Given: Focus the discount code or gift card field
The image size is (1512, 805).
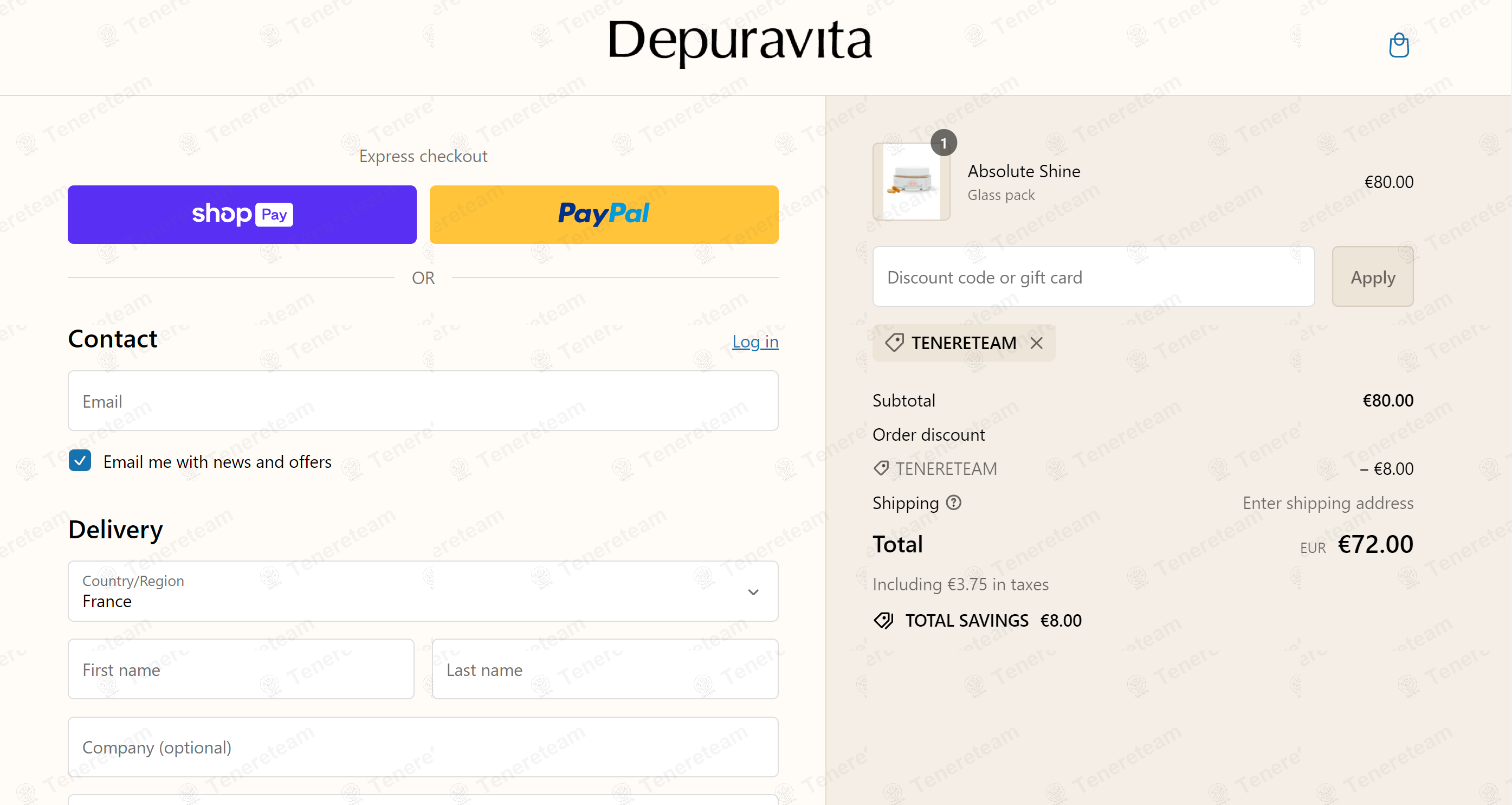Looking at the screenshot, I should point(1093,276).
